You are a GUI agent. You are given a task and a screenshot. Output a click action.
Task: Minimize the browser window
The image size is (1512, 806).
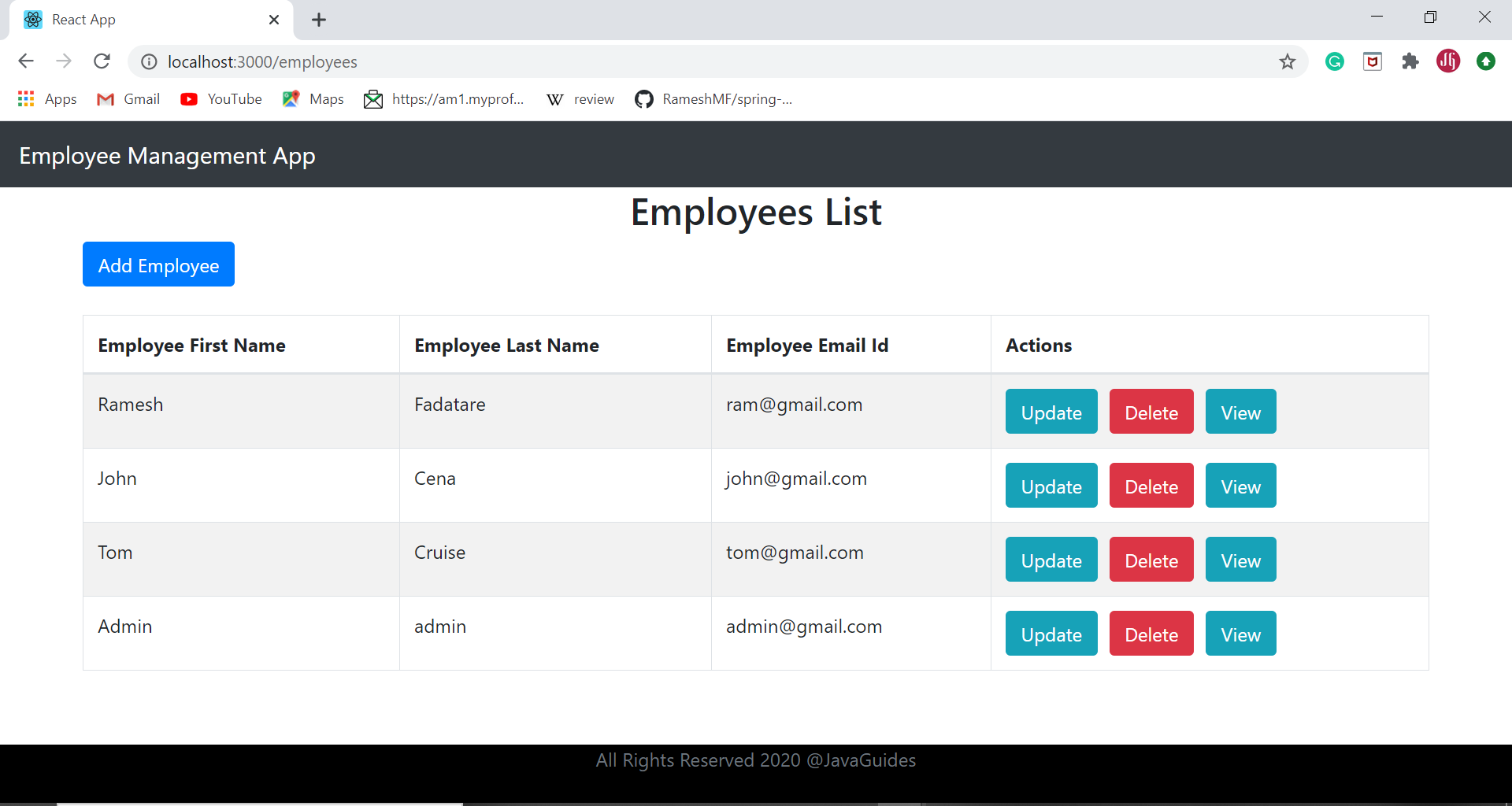[x=1377, y=17]
